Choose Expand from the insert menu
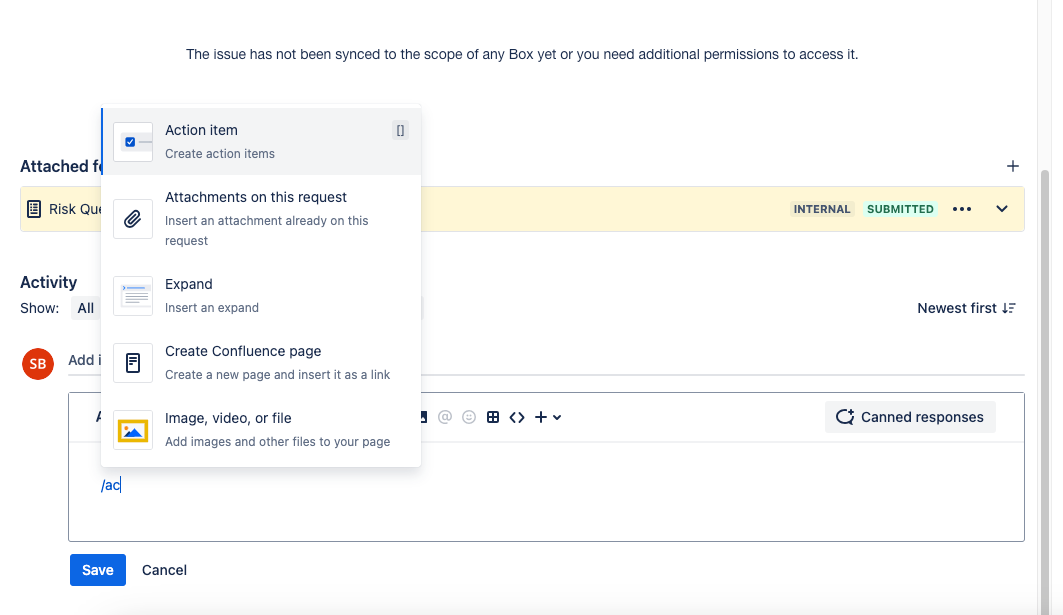 pos(260,295)
